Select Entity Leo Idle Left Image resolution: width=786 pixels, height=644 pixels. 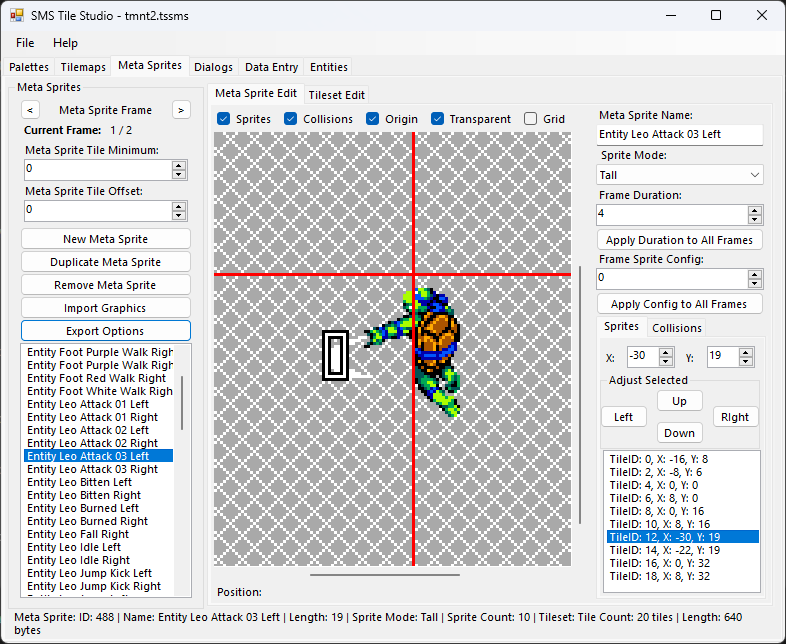98,547
